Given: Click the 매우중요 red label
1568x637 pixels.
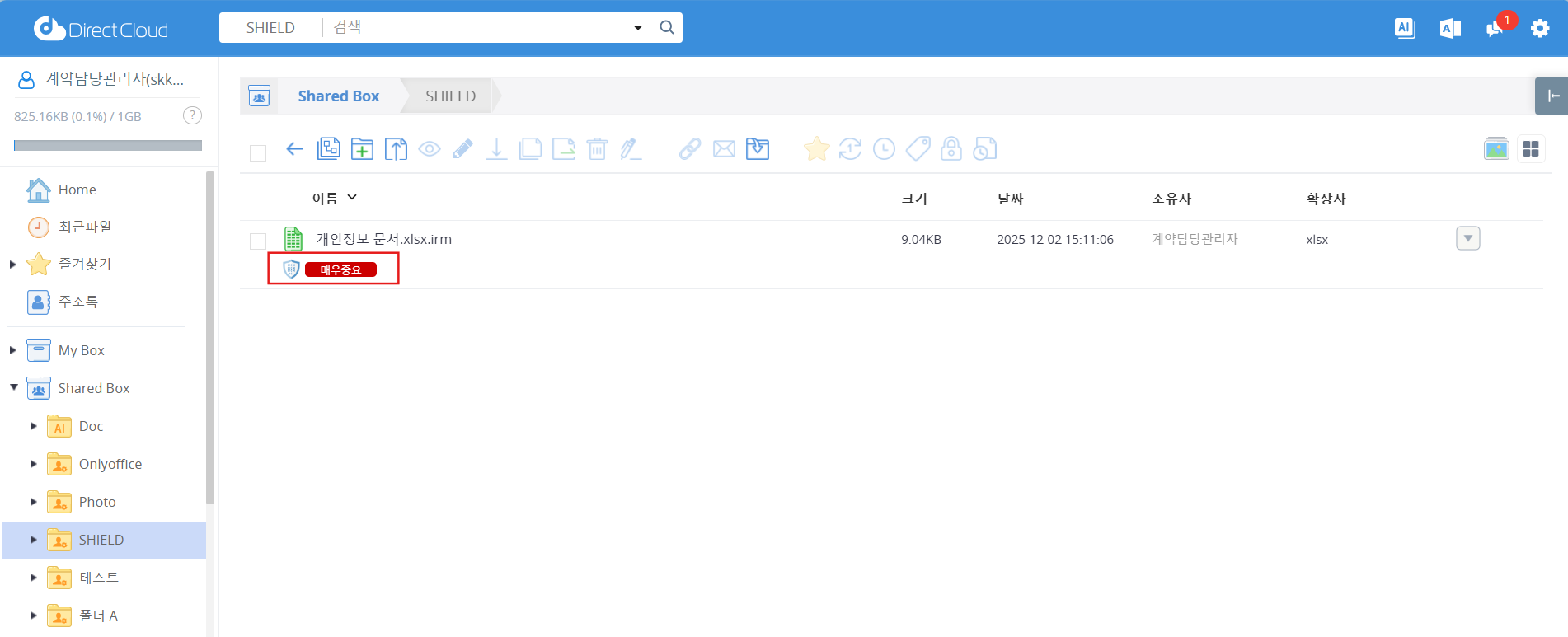Looking at the screenshot, I should [x=340, y=269].
